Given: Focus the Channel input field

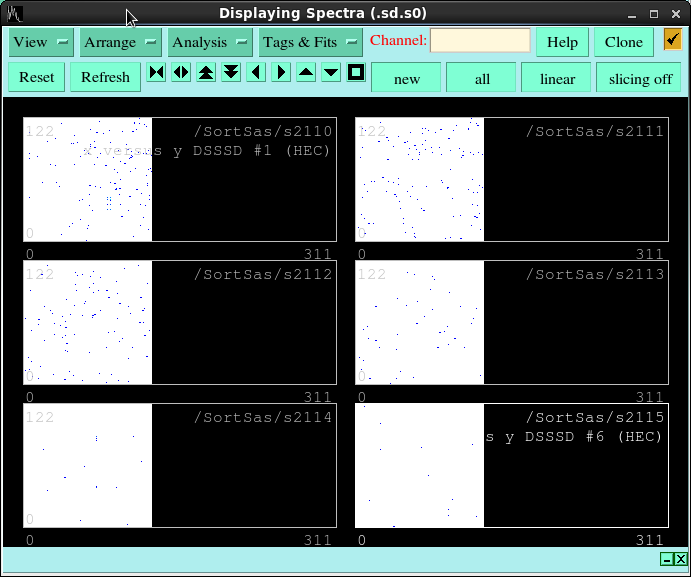Looking at the screenshot, I should (x=480, y=41).
